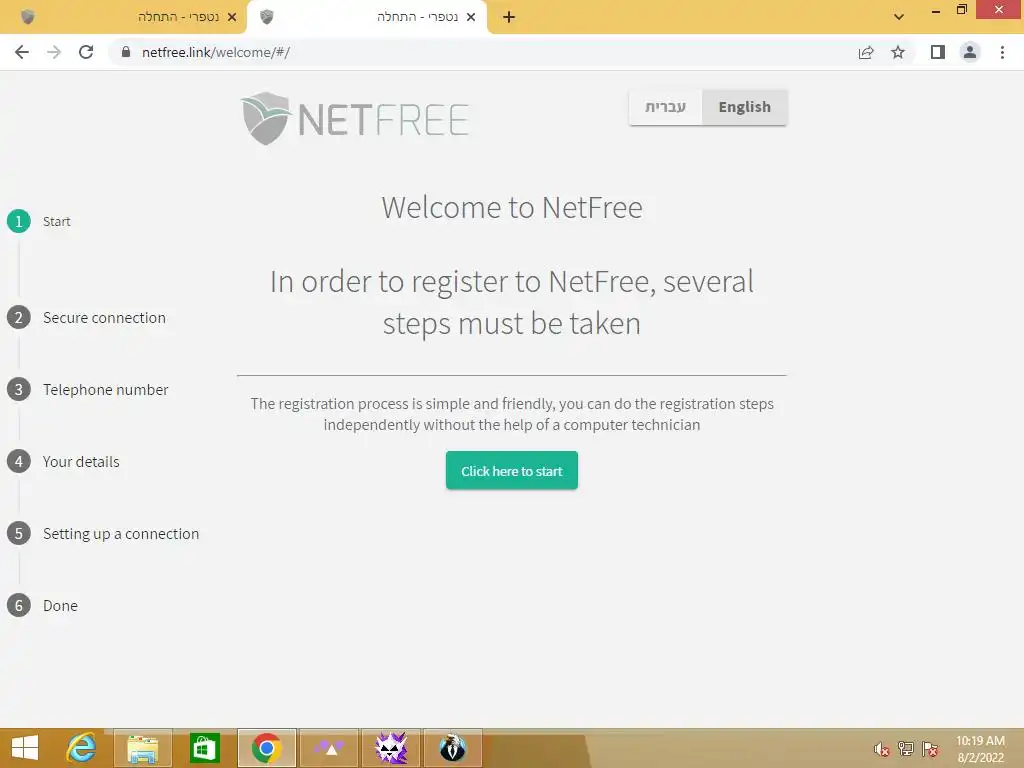Close the active NetFree tab
The width and height of the screenshot is (1024, 768).
(x=471, y=17)
